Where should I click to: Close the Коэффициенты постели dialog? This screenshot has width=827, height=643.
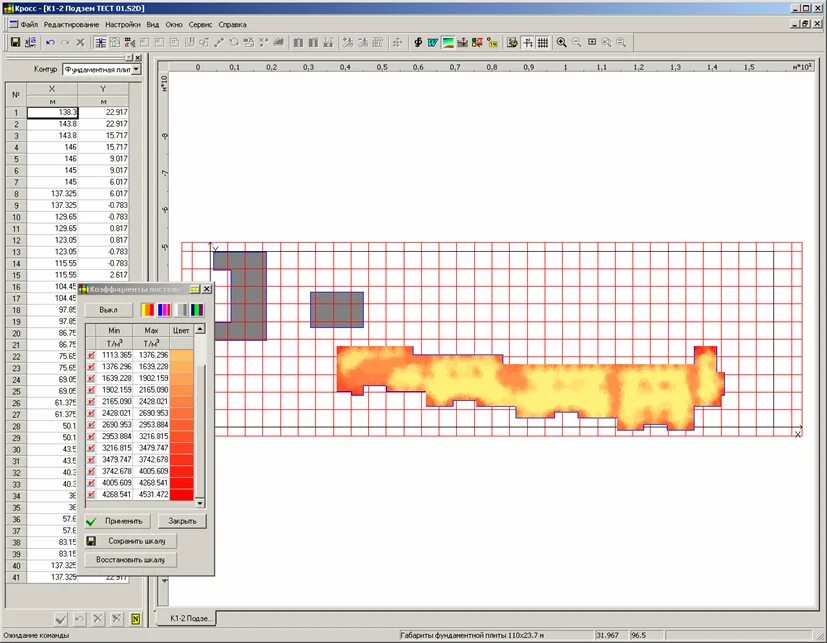[207, 289]
